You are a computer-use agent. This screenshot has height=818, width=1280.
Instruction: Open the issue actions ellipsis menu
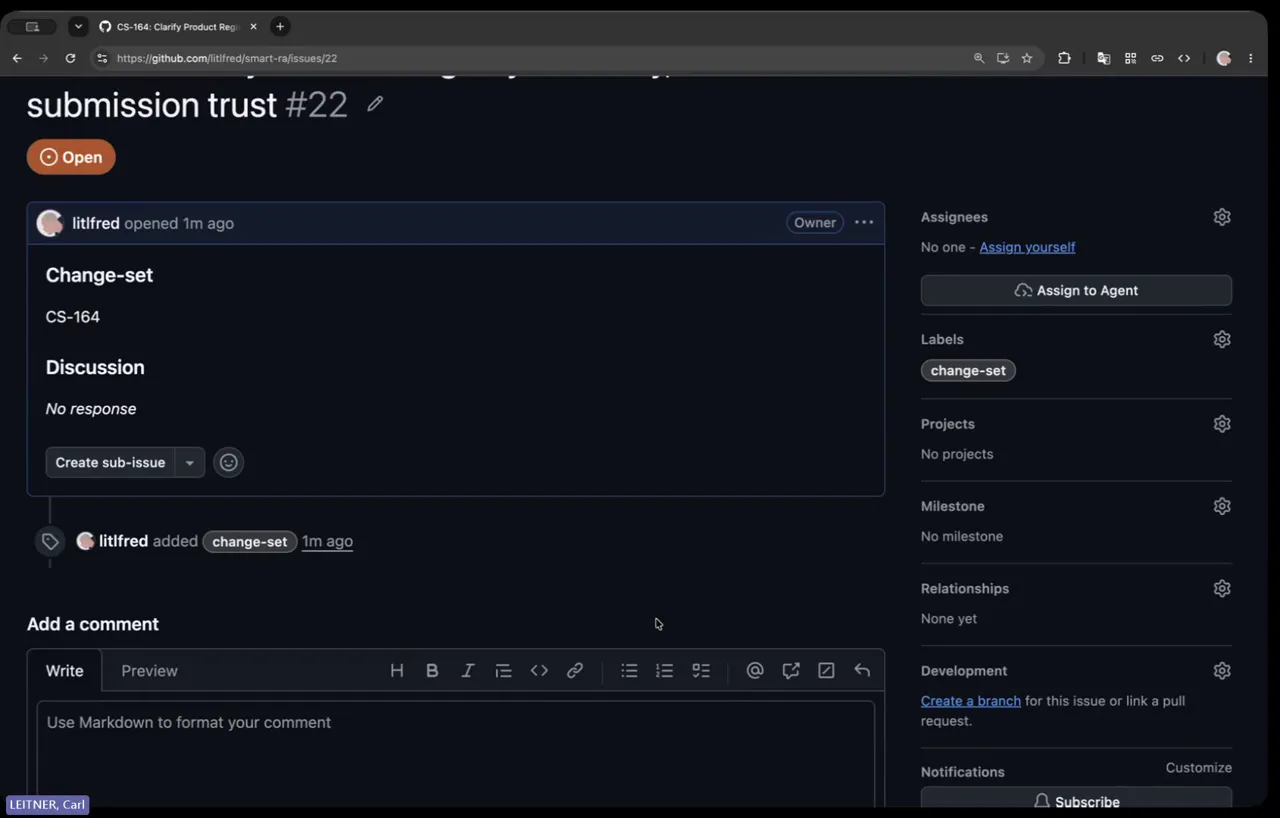pos(864,222)
